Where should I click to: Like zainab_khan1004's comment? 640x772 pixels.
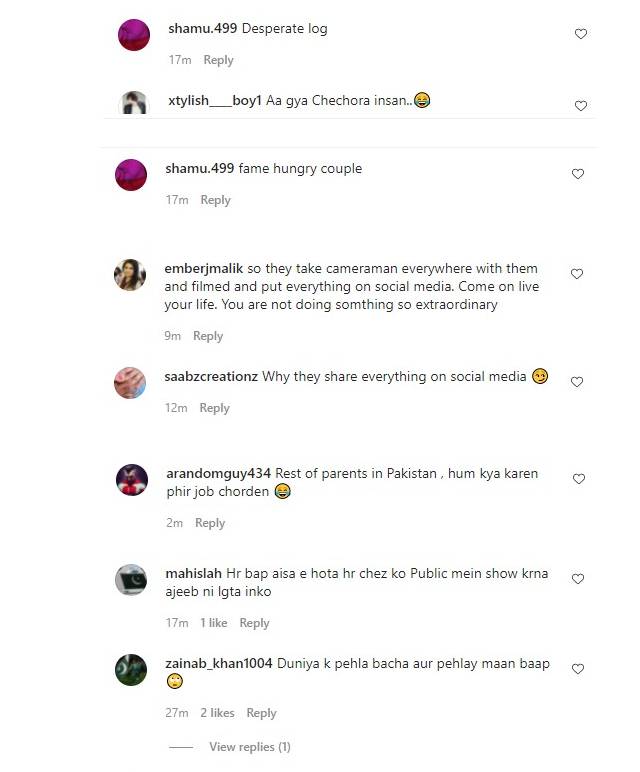[578, 669]
